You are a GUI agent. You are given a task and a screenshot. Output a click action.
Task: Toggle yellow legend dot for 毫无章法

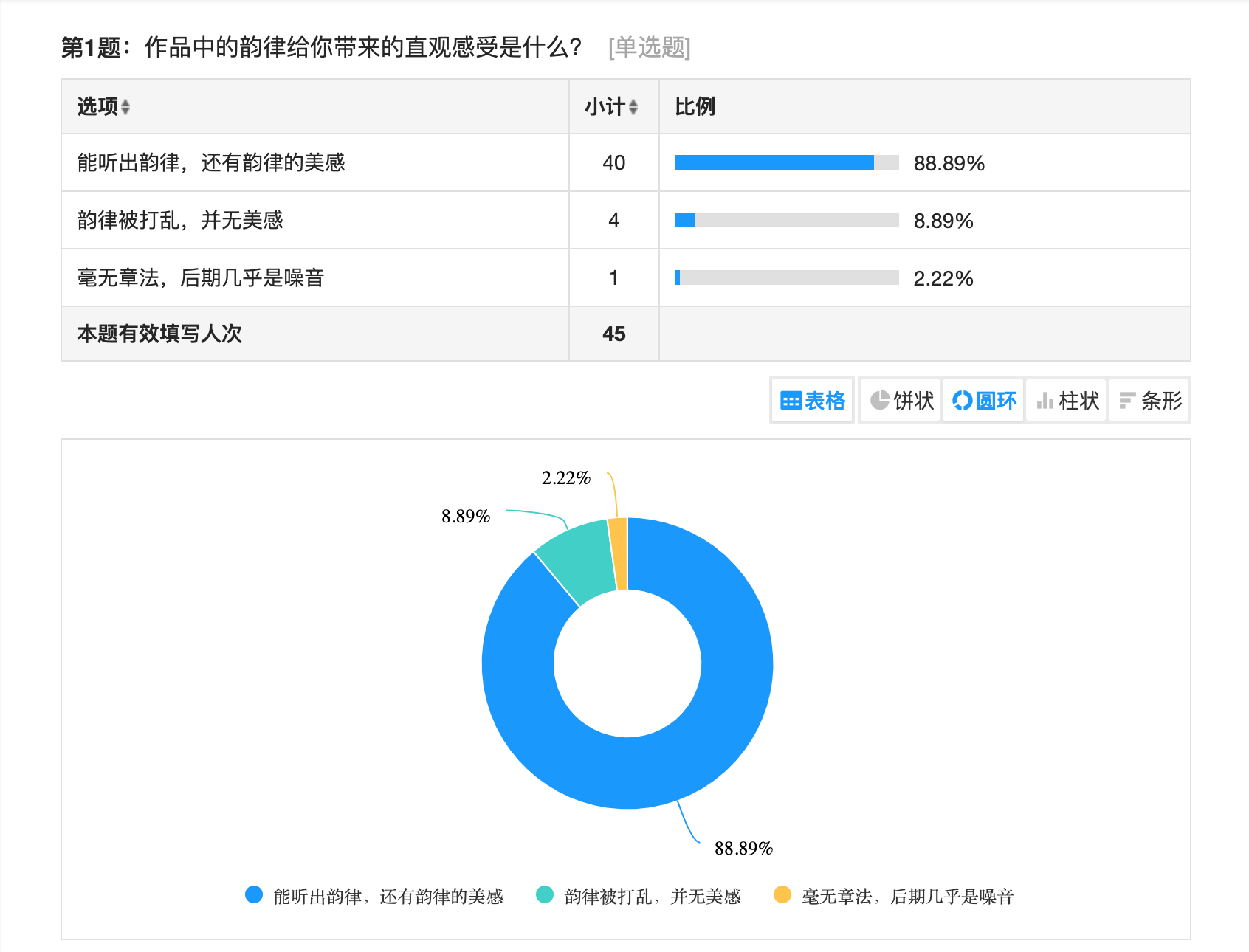(782, 895)
